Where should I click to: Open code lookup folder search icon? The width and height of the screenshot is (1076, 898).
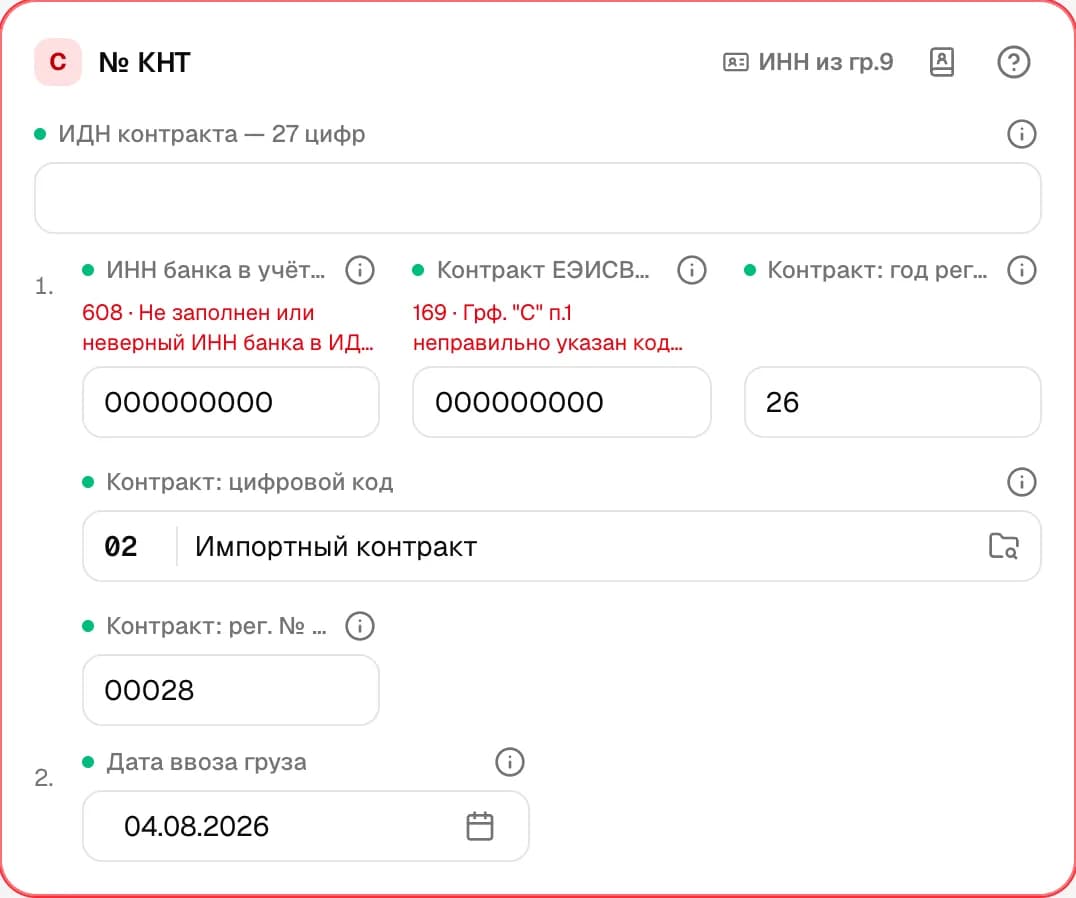(1004, 546)
